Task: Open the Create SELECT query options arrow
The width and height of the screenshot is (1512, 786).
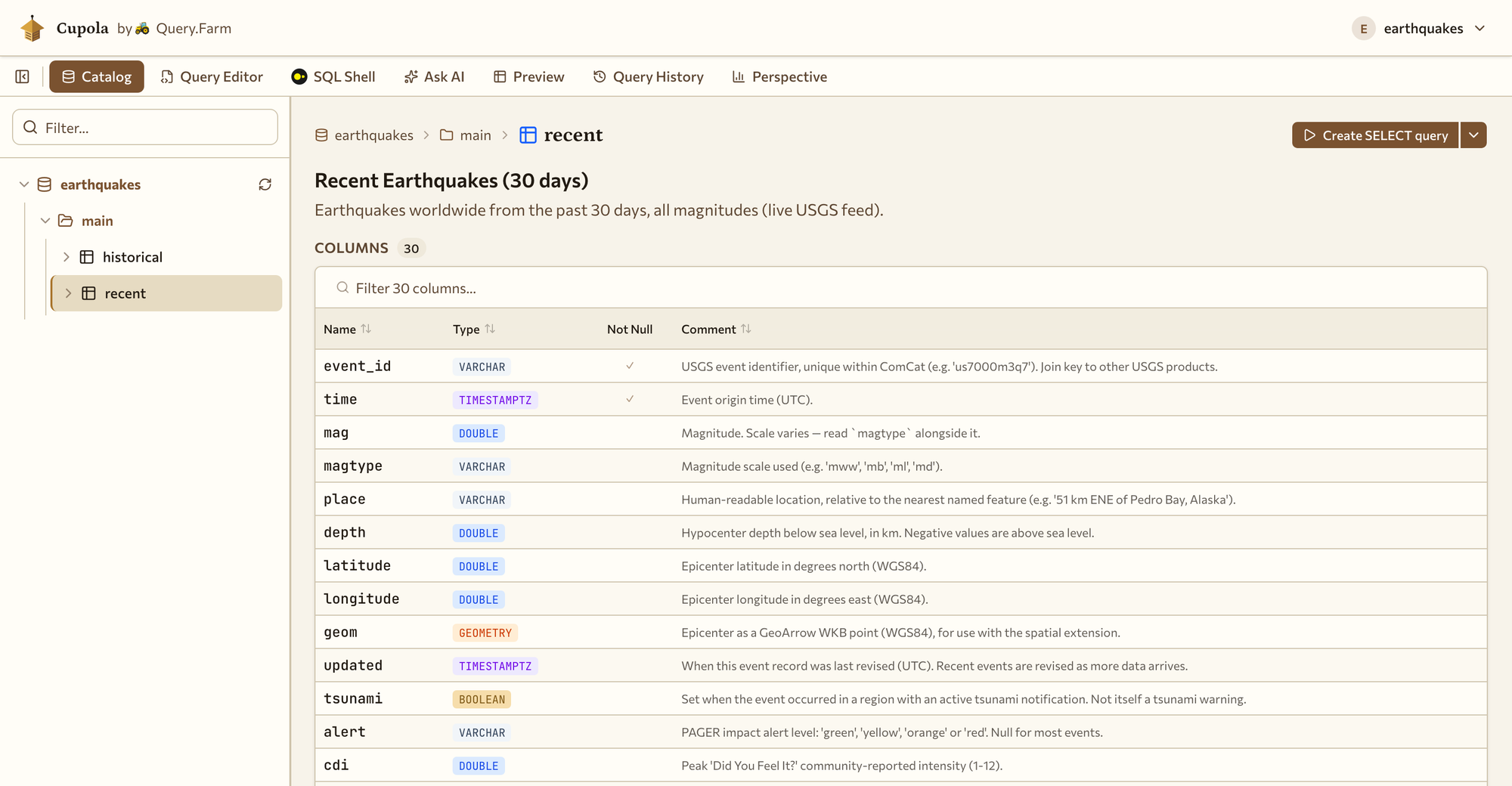Action: click(1473, 135)
